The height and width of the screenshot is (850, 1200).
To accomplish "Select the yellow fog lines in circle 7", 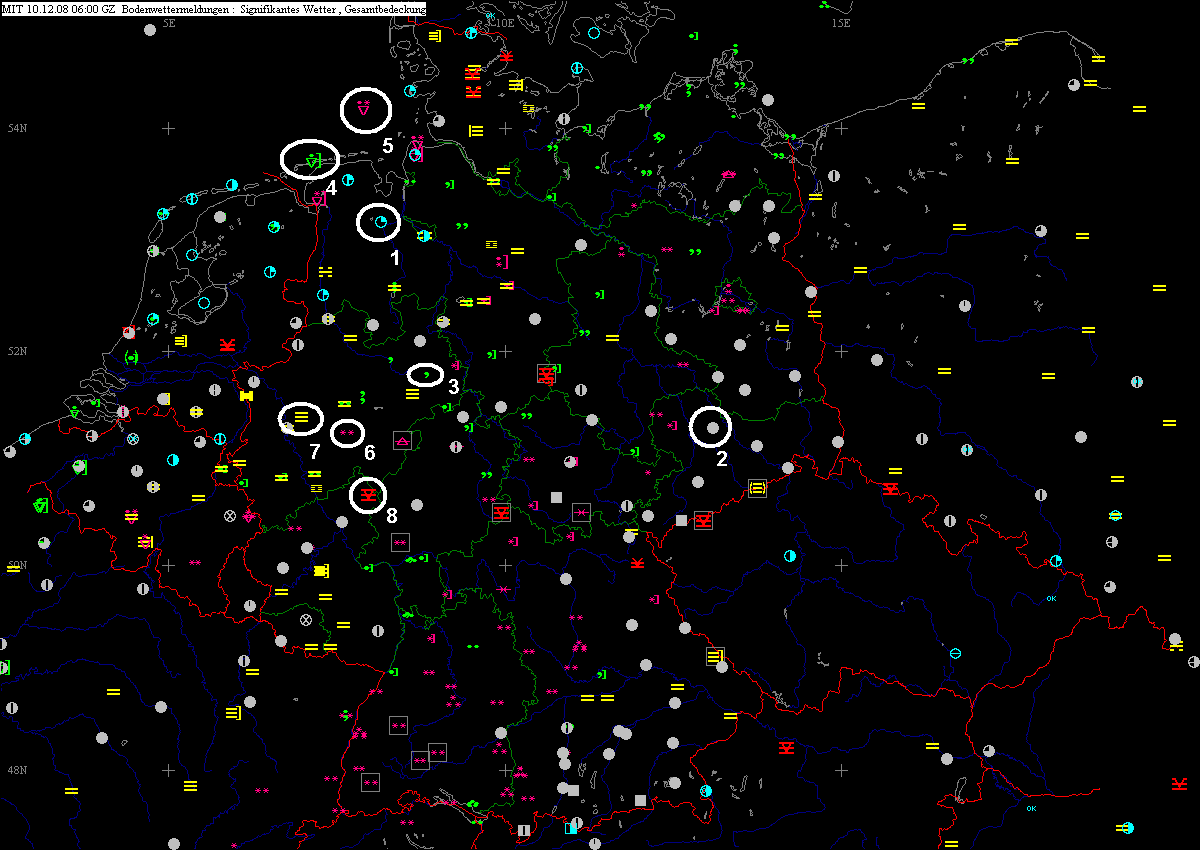I will [x=300, y=416].
